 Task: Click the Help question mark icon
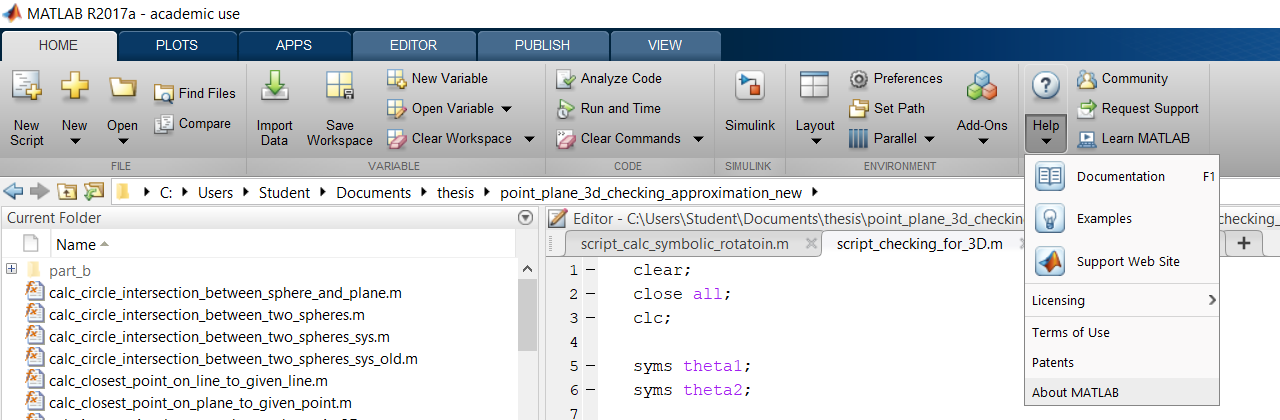(1045, 86)
